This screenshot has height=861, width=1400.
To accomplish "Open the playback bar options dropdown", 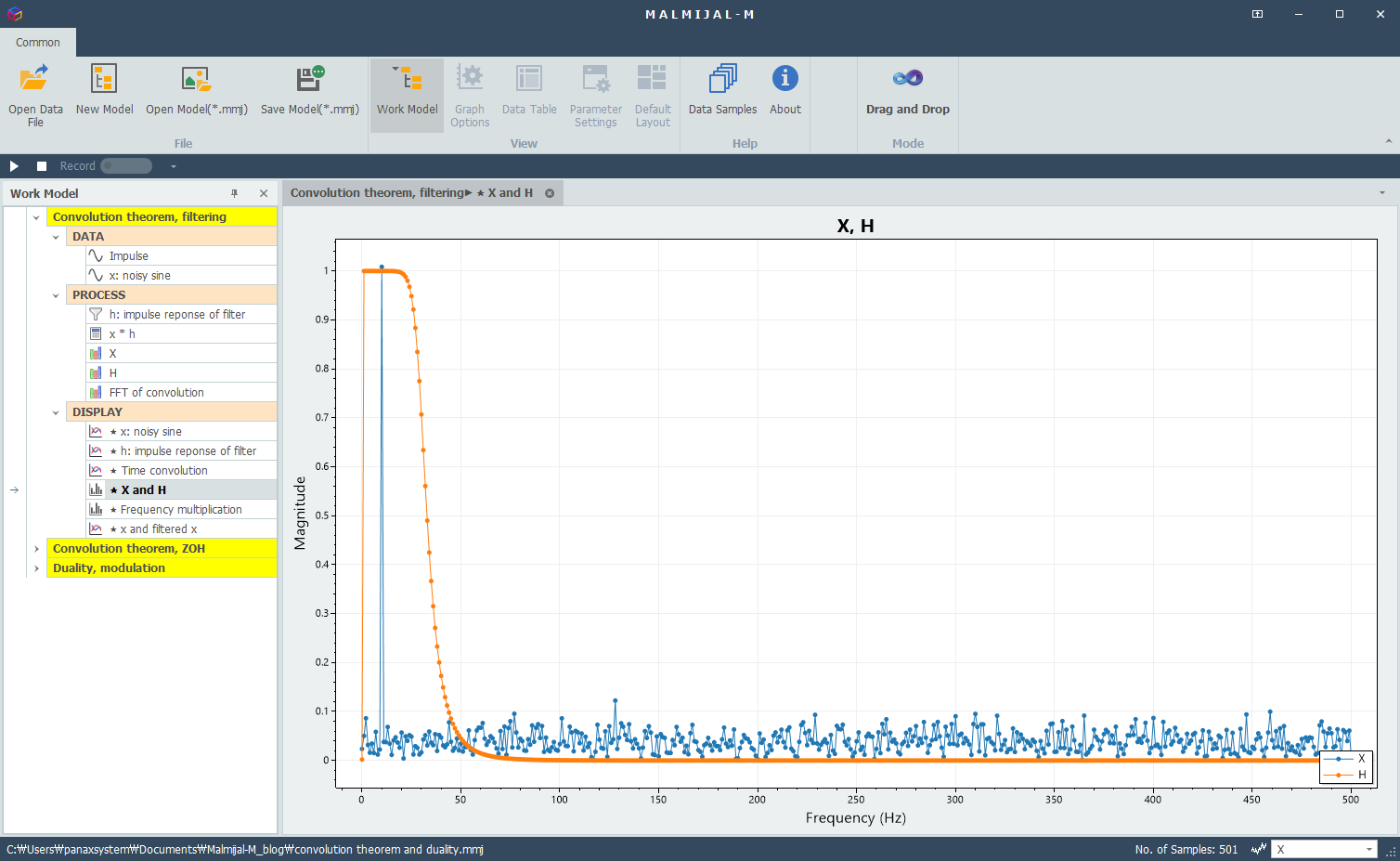I will pyautogui.click(x=173, y=166).
